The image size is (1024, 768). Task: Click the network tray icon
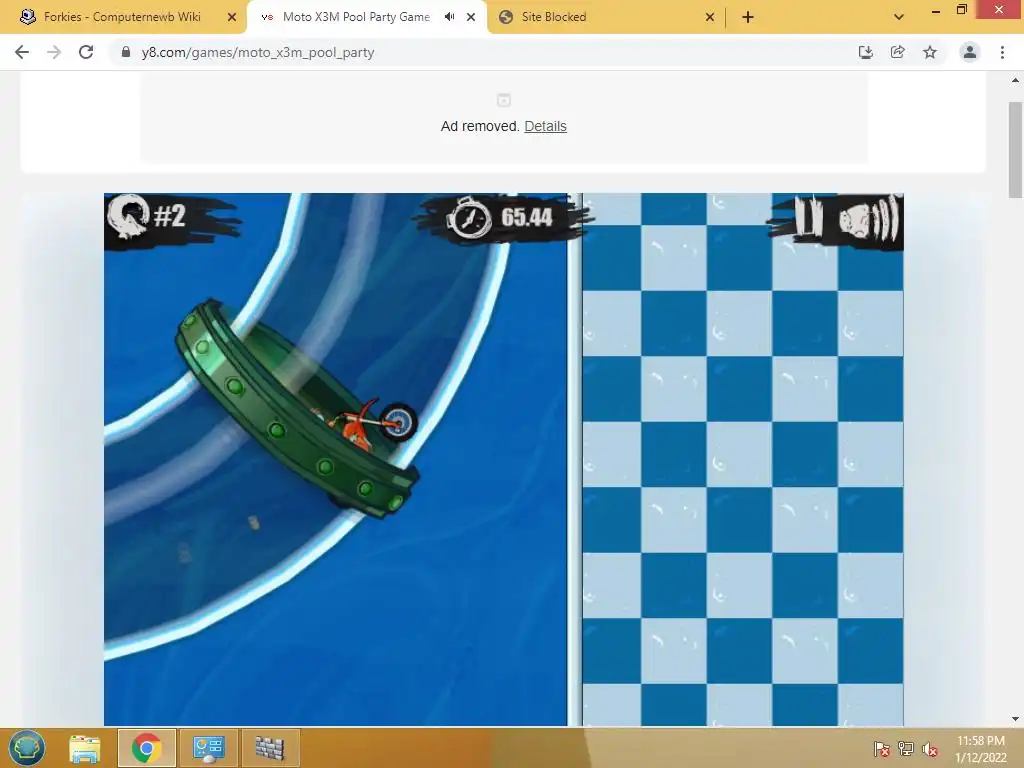tap(906, 749)
